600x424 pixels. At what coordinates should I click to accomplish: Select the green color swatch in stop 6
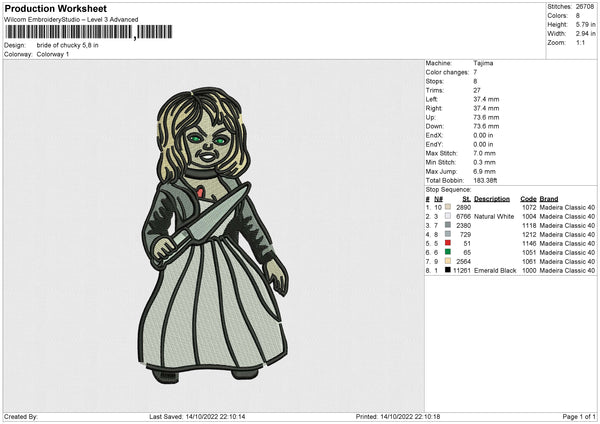point(447,252)
